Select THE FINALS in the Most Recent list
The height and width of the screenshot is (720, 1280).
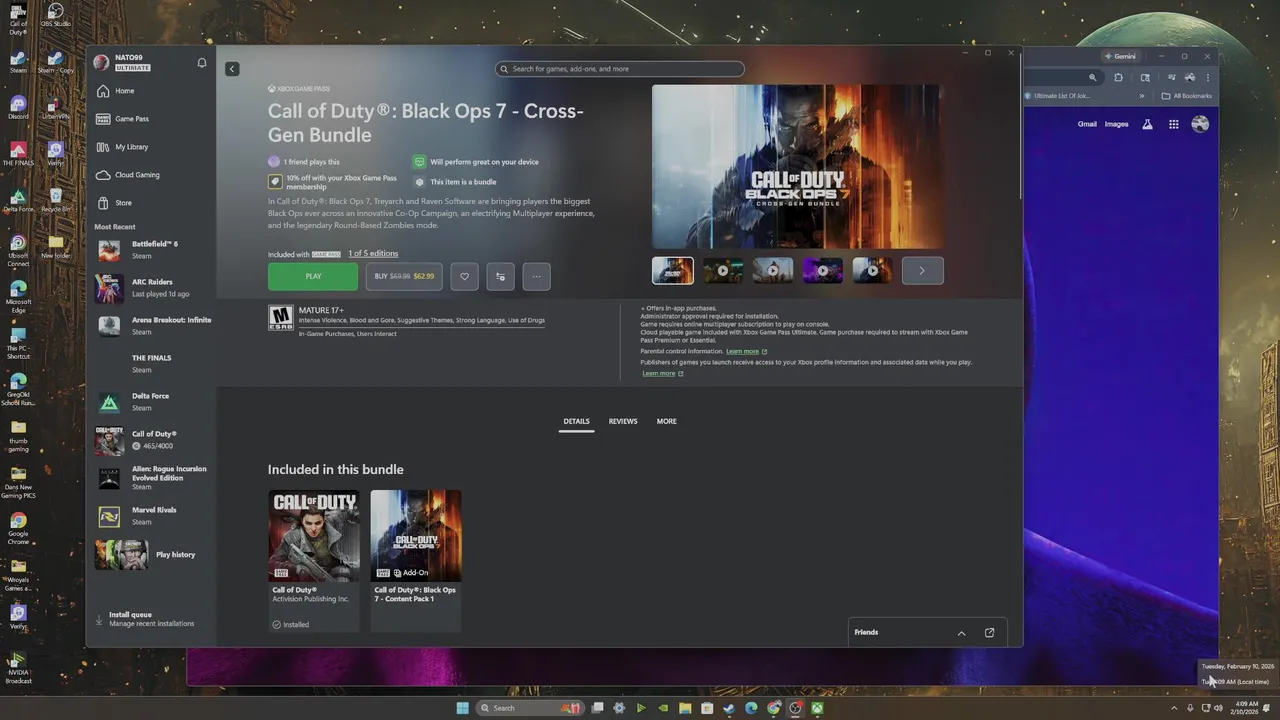point(152,364)
